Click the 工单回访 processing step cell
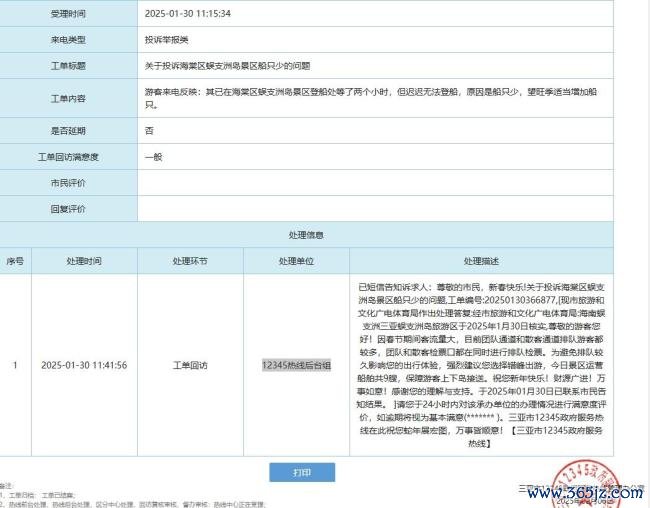 (x=190, y=365)
